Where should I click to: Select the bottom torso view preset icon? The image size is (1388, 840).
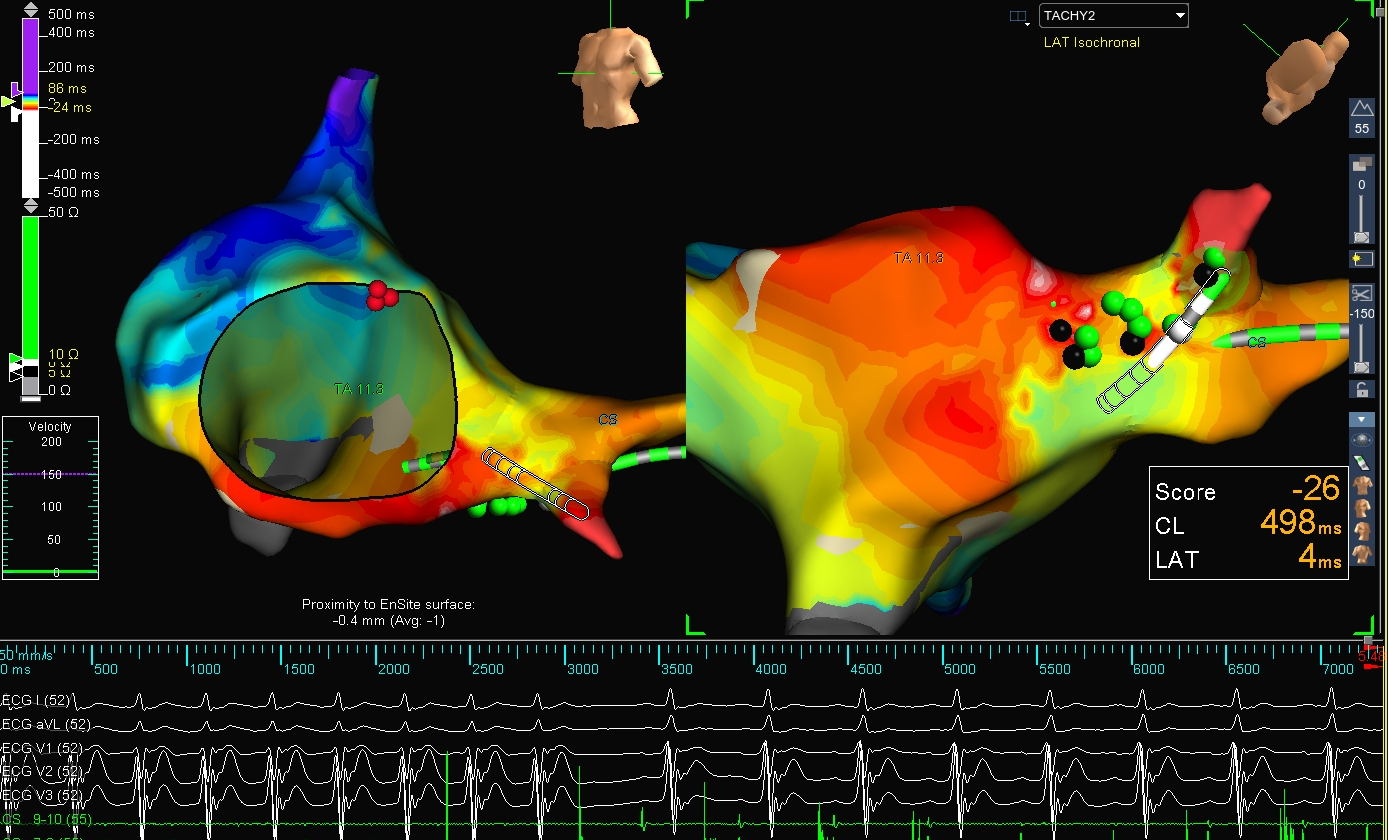point(1361,553)
